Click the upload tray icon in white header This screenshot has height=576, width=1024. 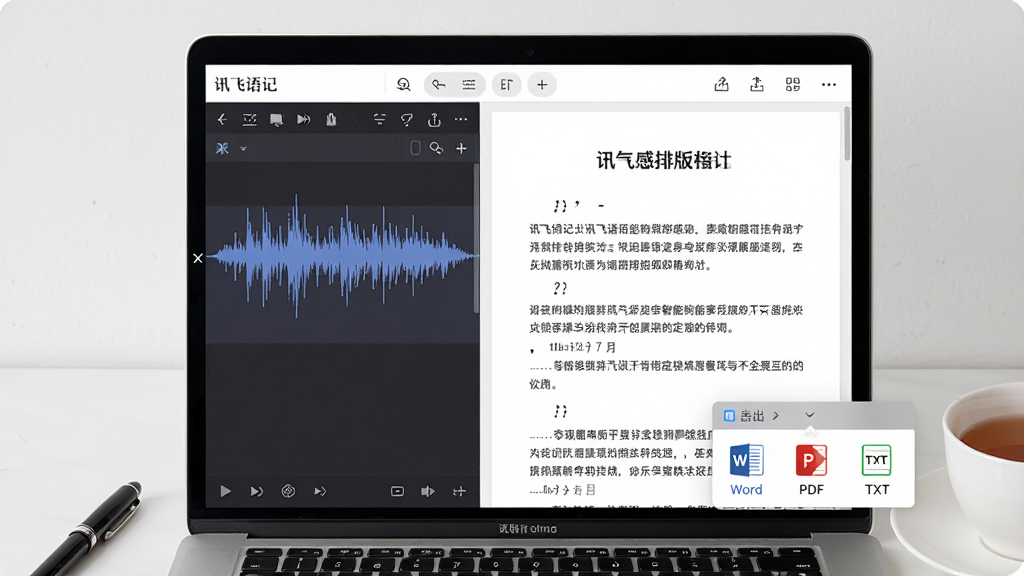pyautogui.click(x=757, y=84)
